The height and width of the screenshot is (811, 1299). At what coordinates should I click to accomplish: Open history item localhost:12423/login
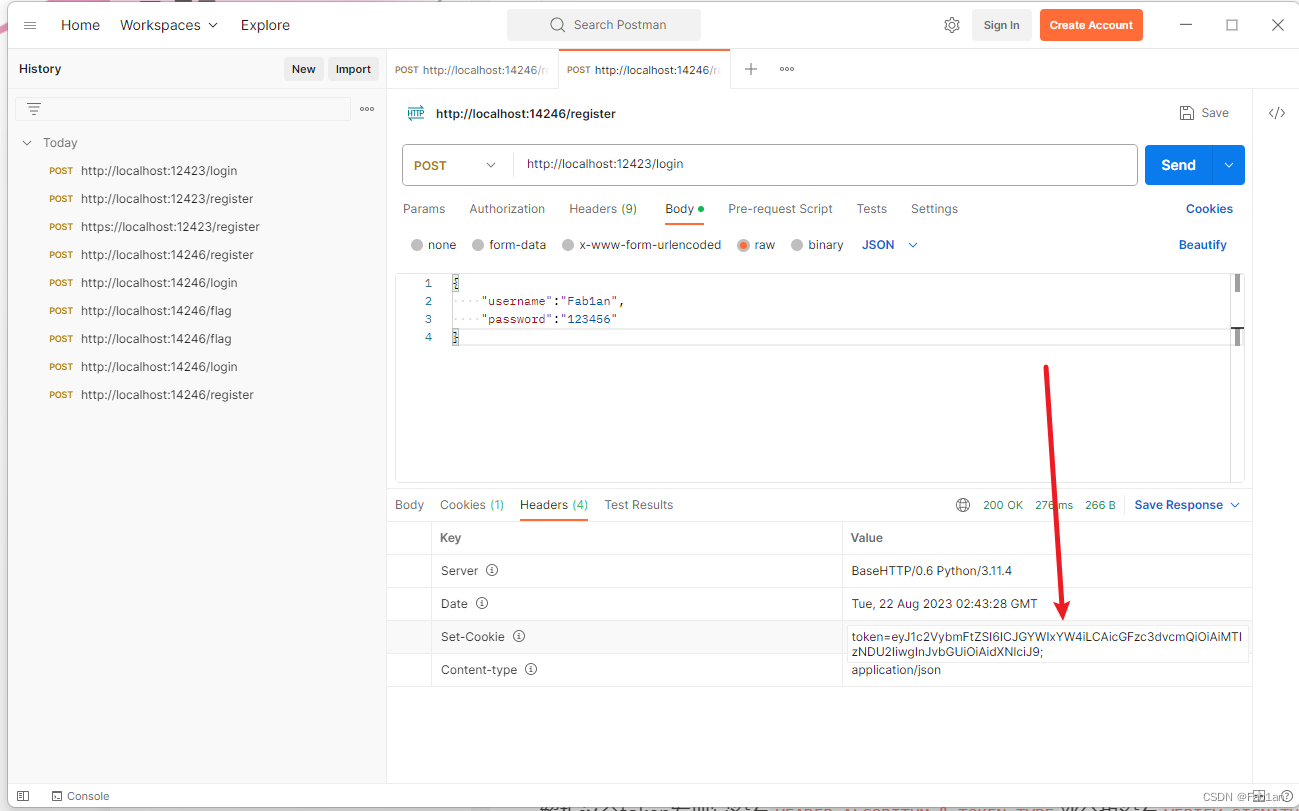pos(159,171)
